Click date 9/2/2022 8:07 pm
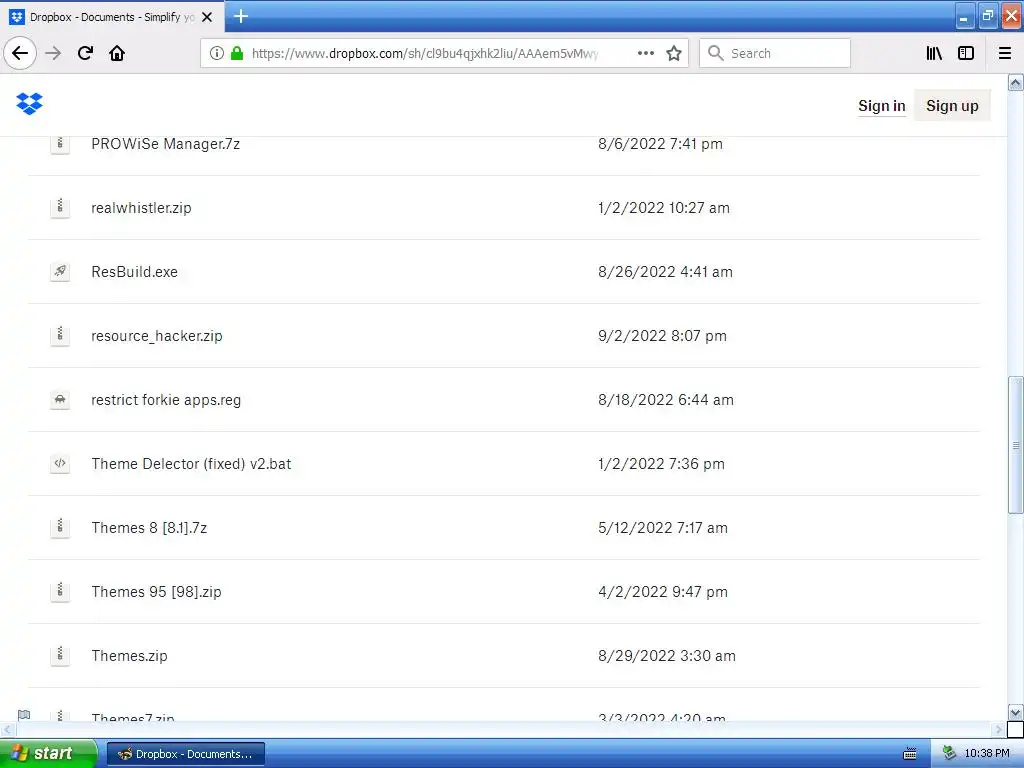 coord(662,336)
